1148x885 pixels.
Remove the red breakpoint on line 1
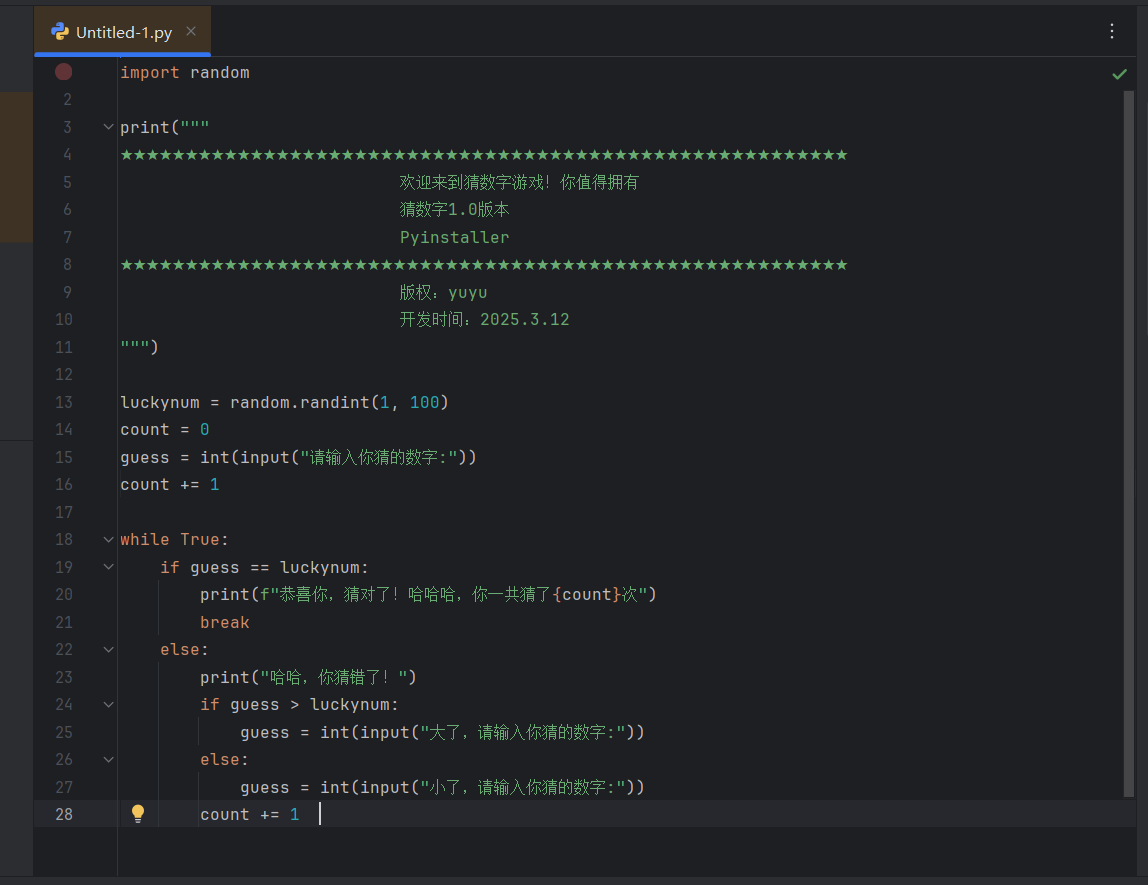[64, 72]
